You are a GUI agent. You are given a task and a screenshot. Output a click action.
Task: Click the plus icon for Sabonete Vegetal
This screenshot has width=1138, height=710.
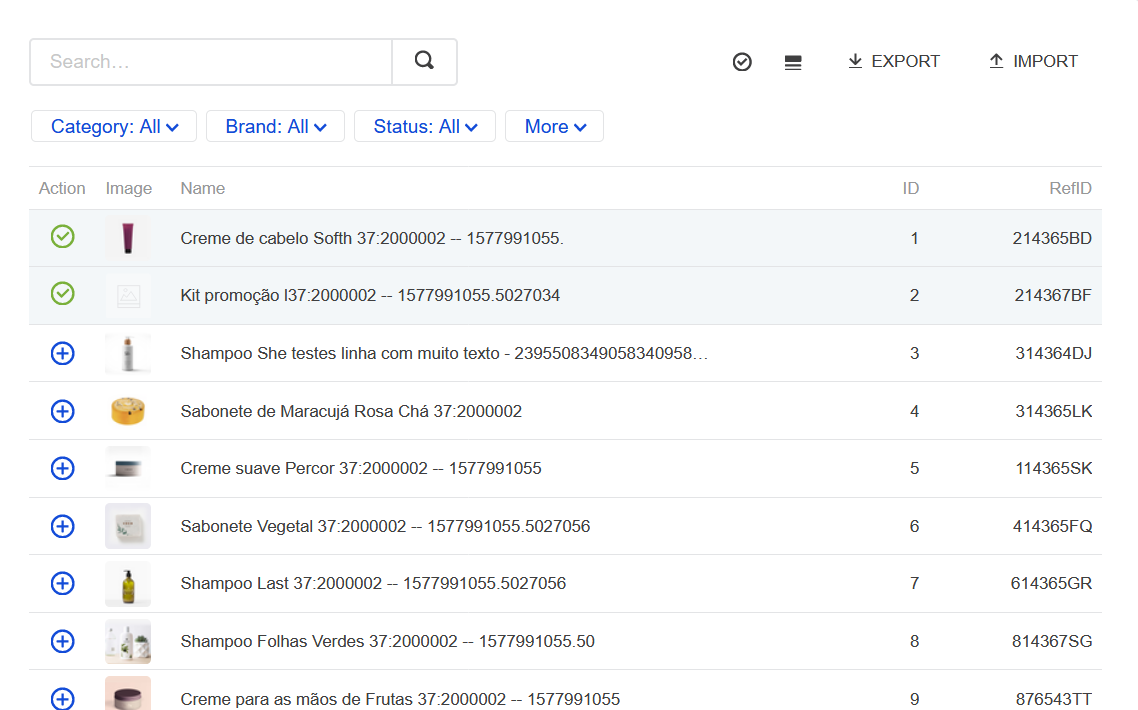62,525
